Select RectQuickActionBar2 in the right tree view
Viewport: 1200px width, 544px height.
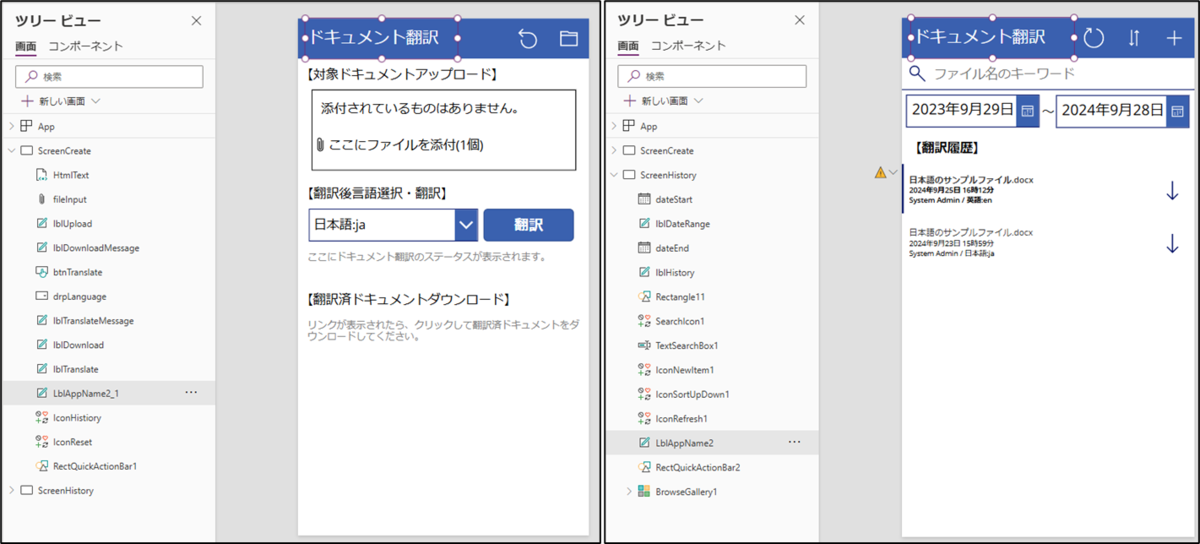coord(697,467)
